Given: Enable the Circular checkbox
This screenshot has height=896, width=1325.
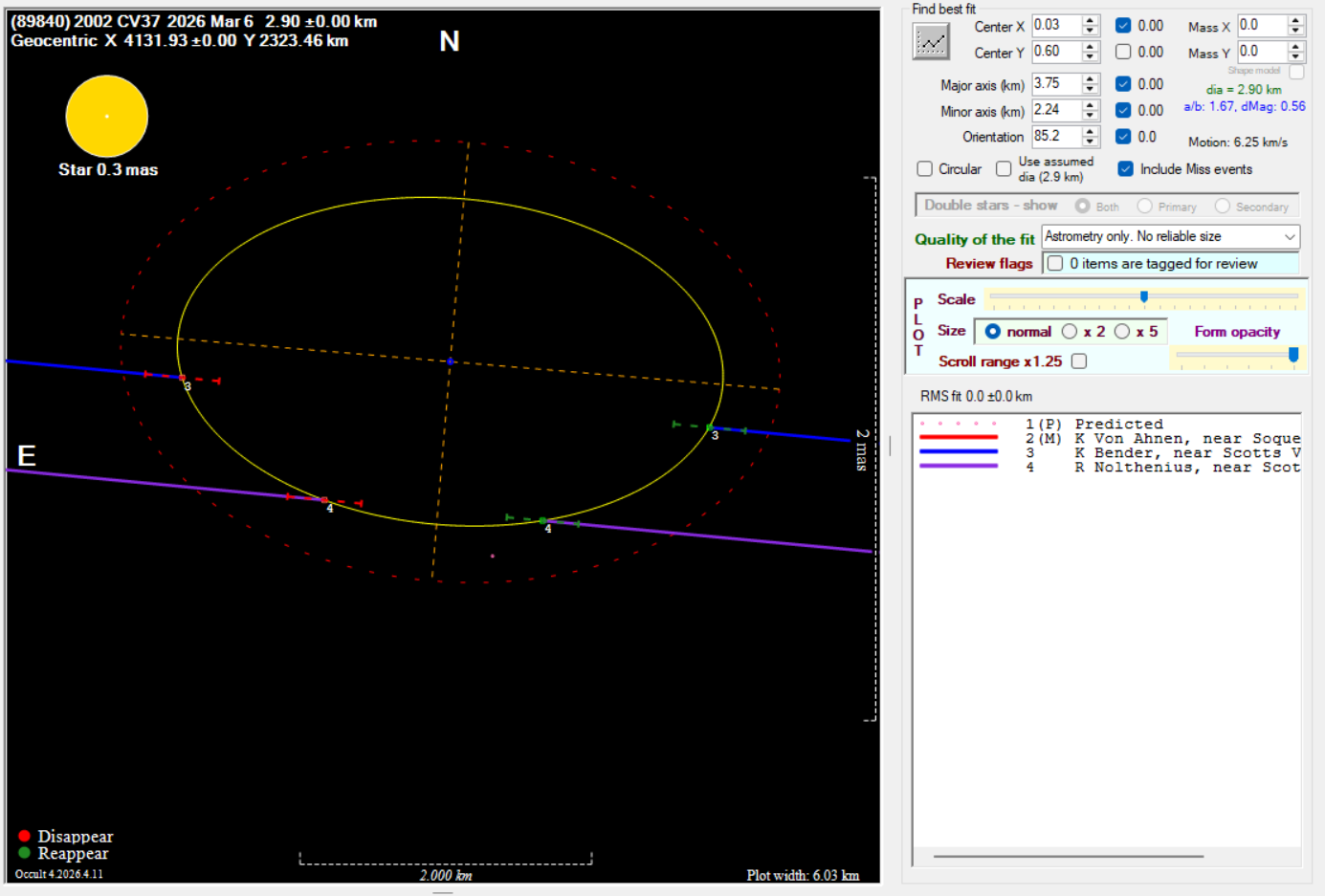Looking at the screenshot, I should pos(925,169).
